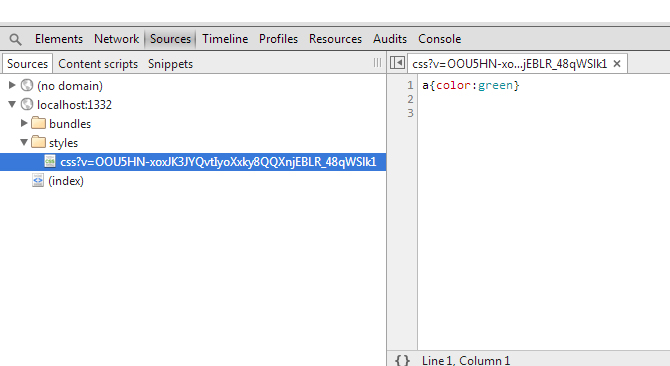Viewport: 670px width, 366px height.
Task: Click line number 1 in the gutter
Action: click(x=410, y=85)
